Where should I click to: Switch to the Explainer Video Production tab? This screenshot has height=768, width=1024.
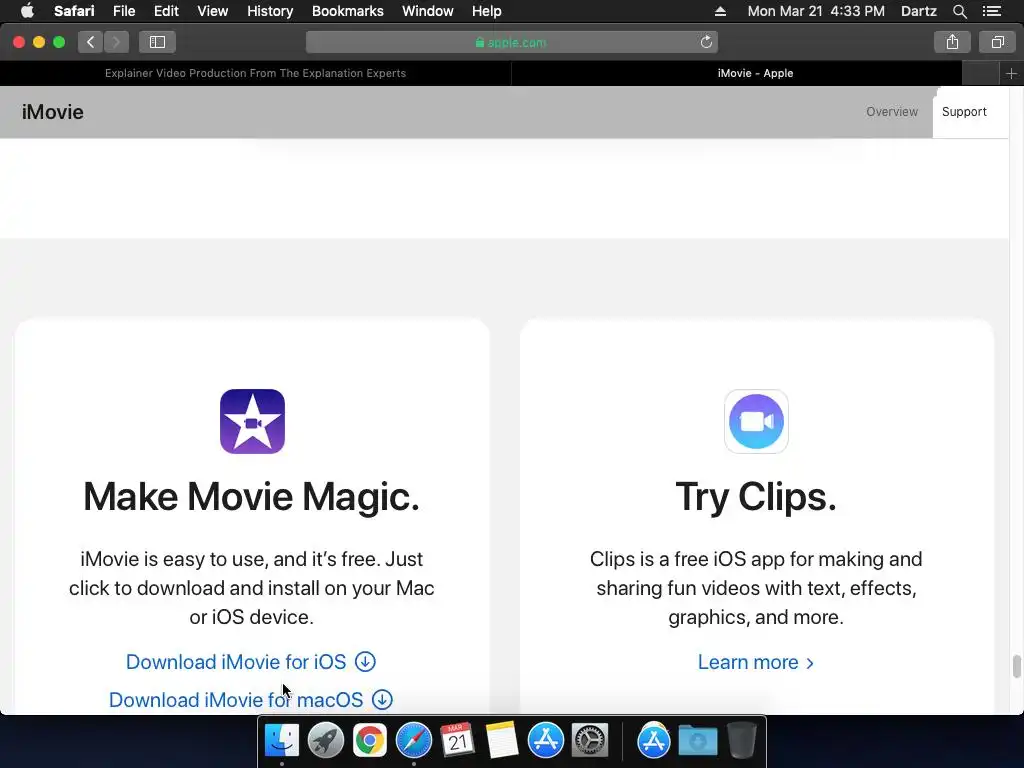(255, 73)
